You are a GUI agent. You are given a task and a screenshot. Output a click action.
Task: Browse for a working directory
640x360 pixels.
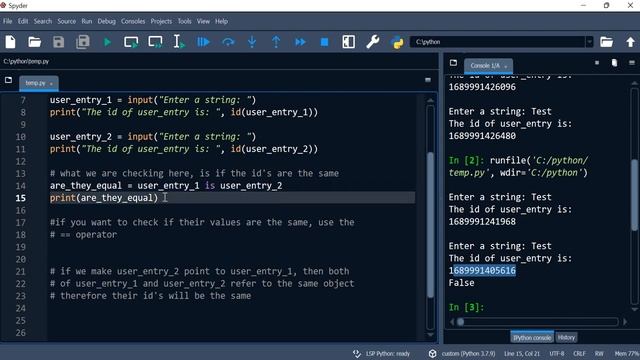(x=607, y=42)
